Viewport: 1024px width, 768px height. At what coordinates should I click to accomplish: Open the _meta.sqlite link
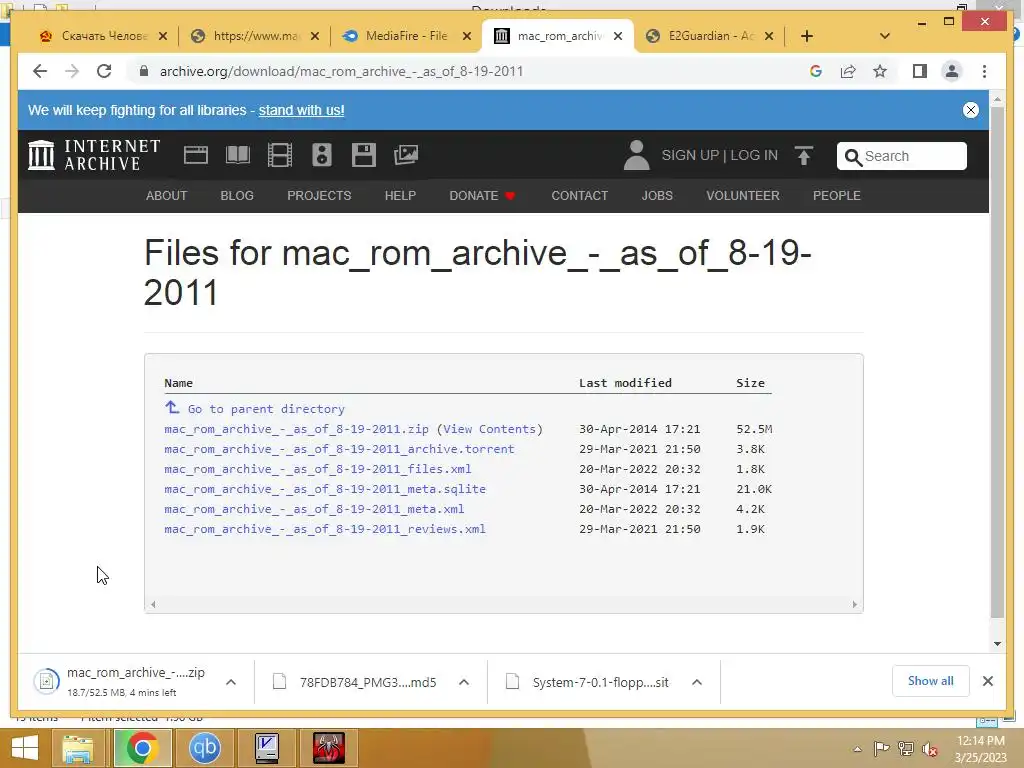pyautogui.click(x=325, y=489)
